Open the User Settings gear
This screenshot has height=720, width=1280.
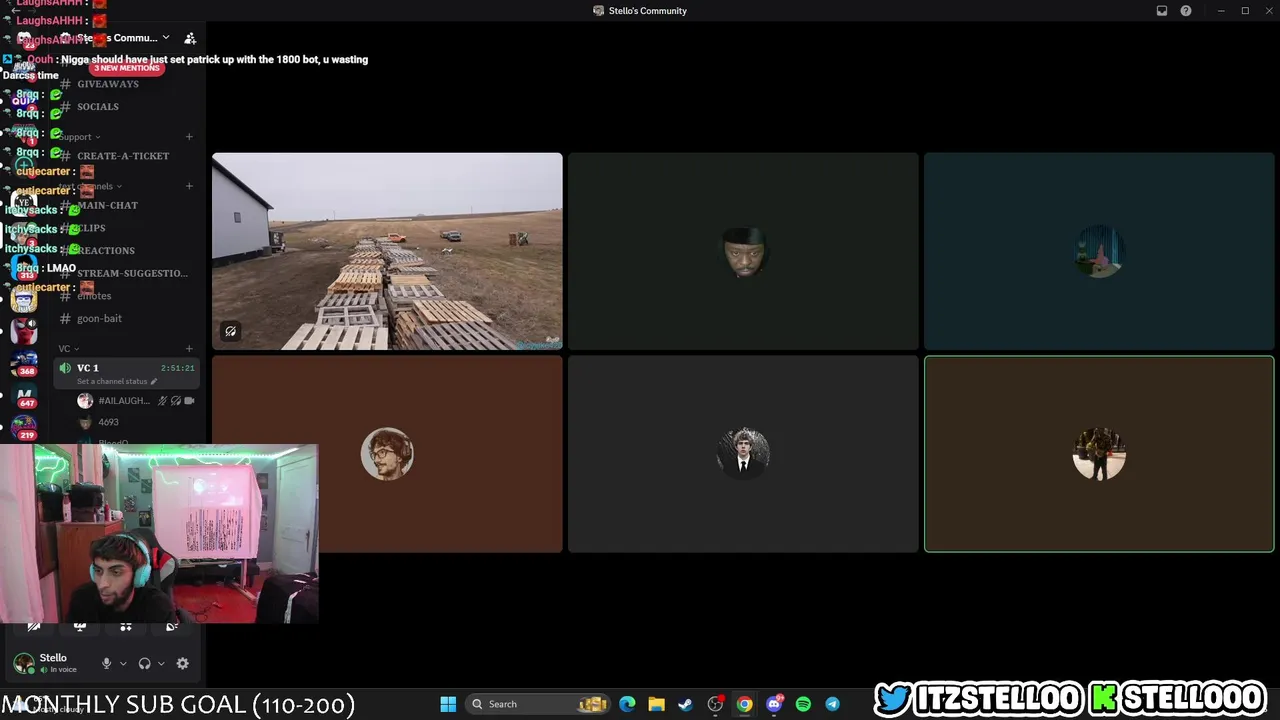[182, 663]
